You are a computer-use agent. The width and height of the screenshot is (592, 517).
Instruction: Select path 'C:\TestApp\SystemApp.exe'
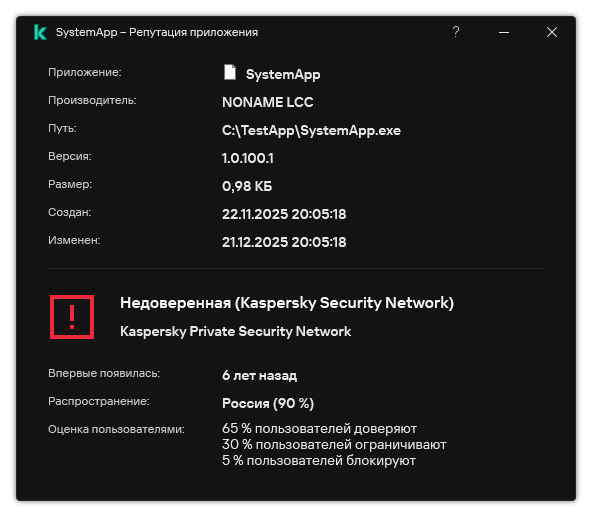click(311, 130)
